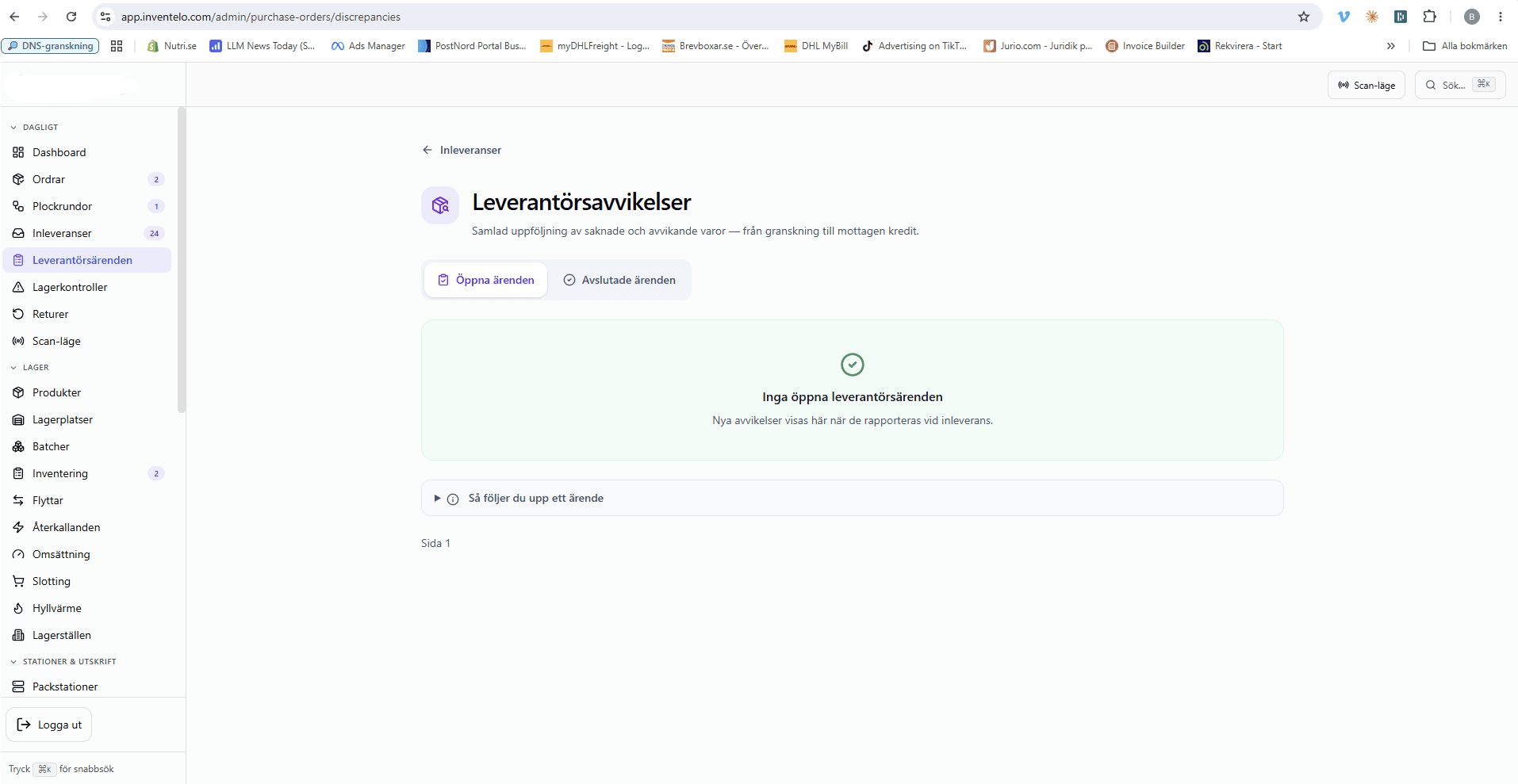The height and width of the screenshot is (784, 1518).
Task: Collapse the LAGER sidebar section
Action: click(x=29, y=367)
